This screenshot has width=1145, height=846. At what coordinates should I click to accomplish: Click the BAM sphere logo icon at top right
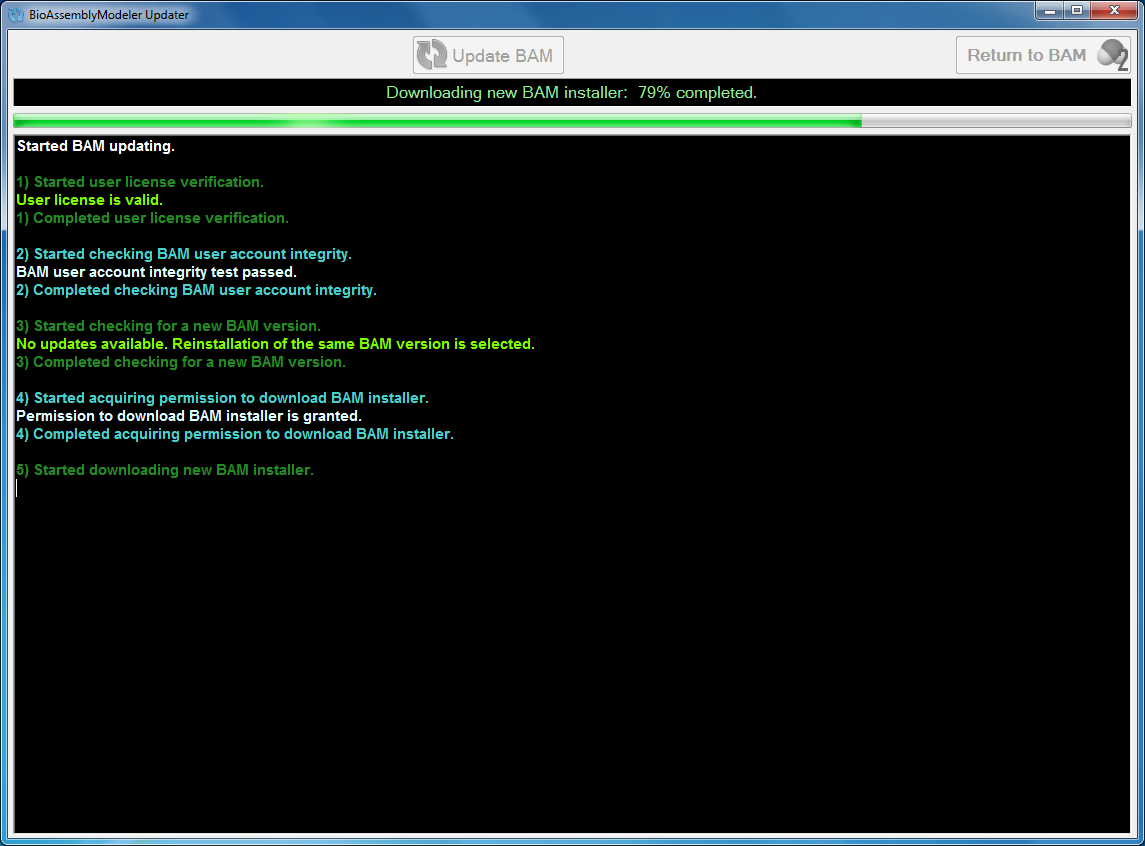1113,55
